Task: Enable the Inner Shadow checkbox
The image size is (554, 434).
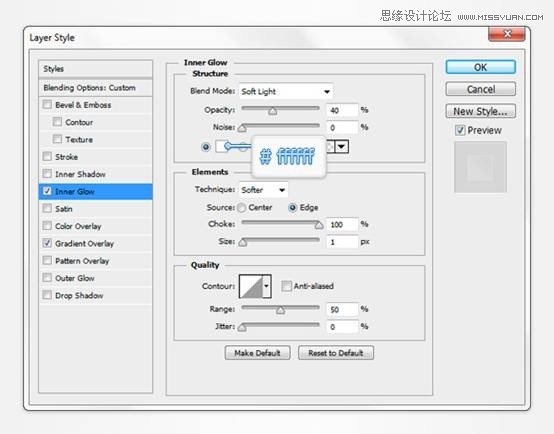Action: coord(47,174)
